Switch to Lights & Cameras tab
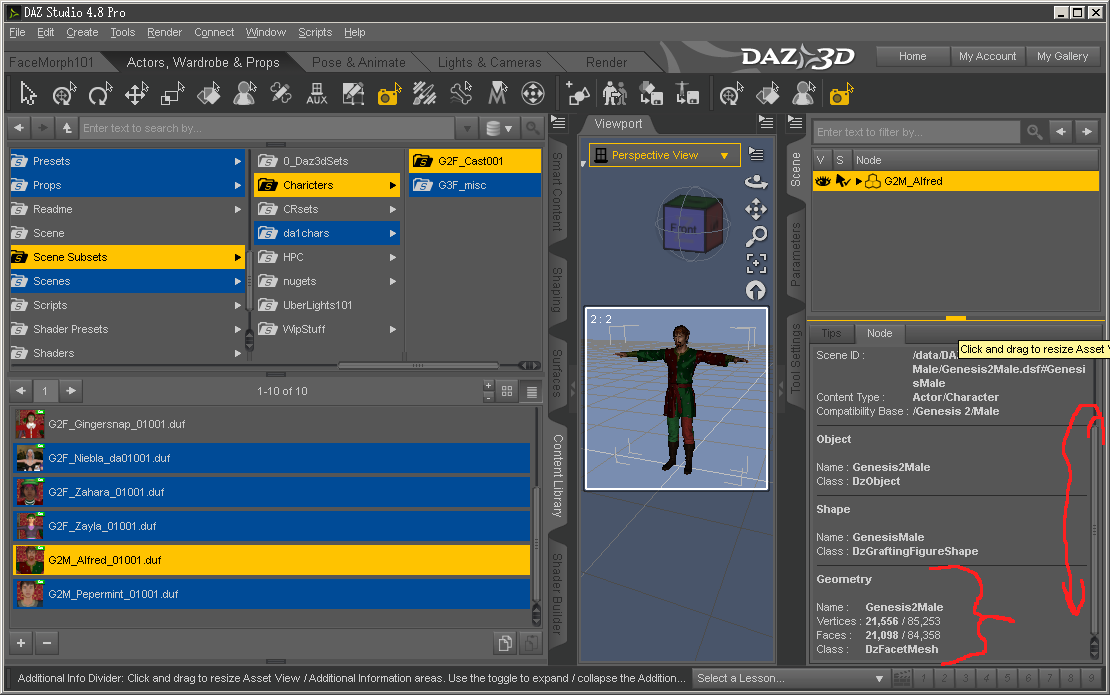Viewport: 1110px width, 695px height. point(489,62)
